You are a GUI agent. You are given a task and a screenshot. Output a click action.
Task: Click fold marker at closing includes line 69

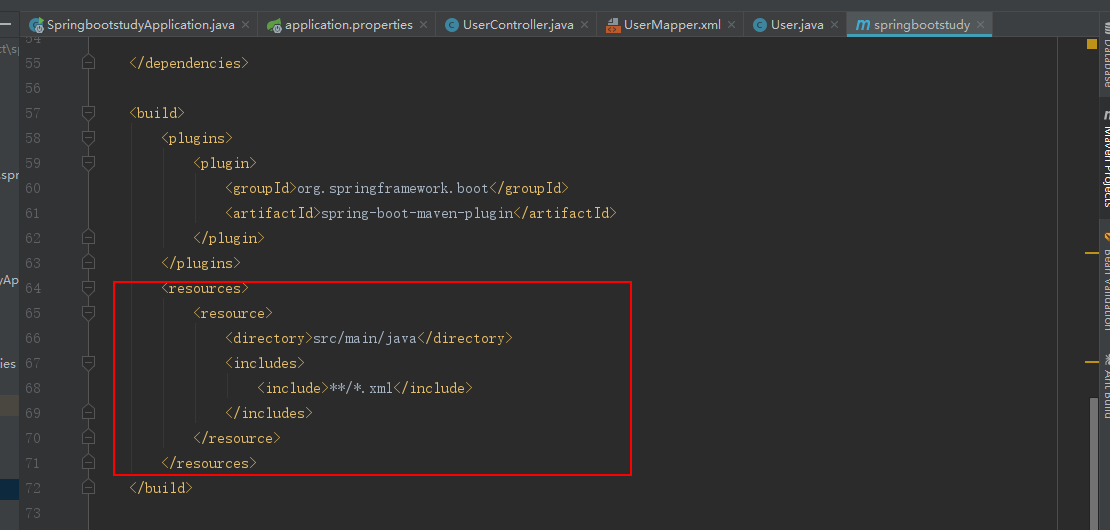[88, 413]
